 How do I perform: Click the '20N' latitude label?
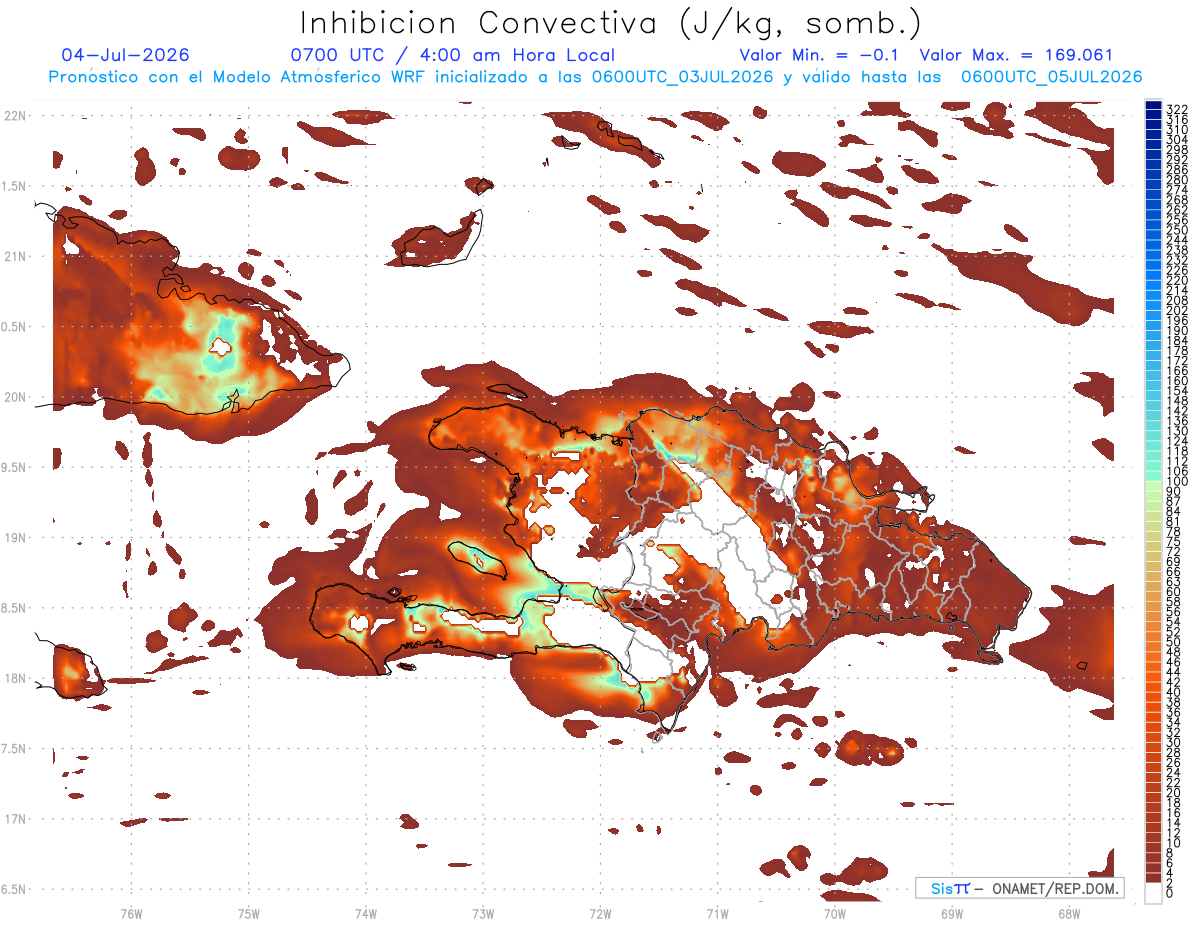tap(14, 397)
